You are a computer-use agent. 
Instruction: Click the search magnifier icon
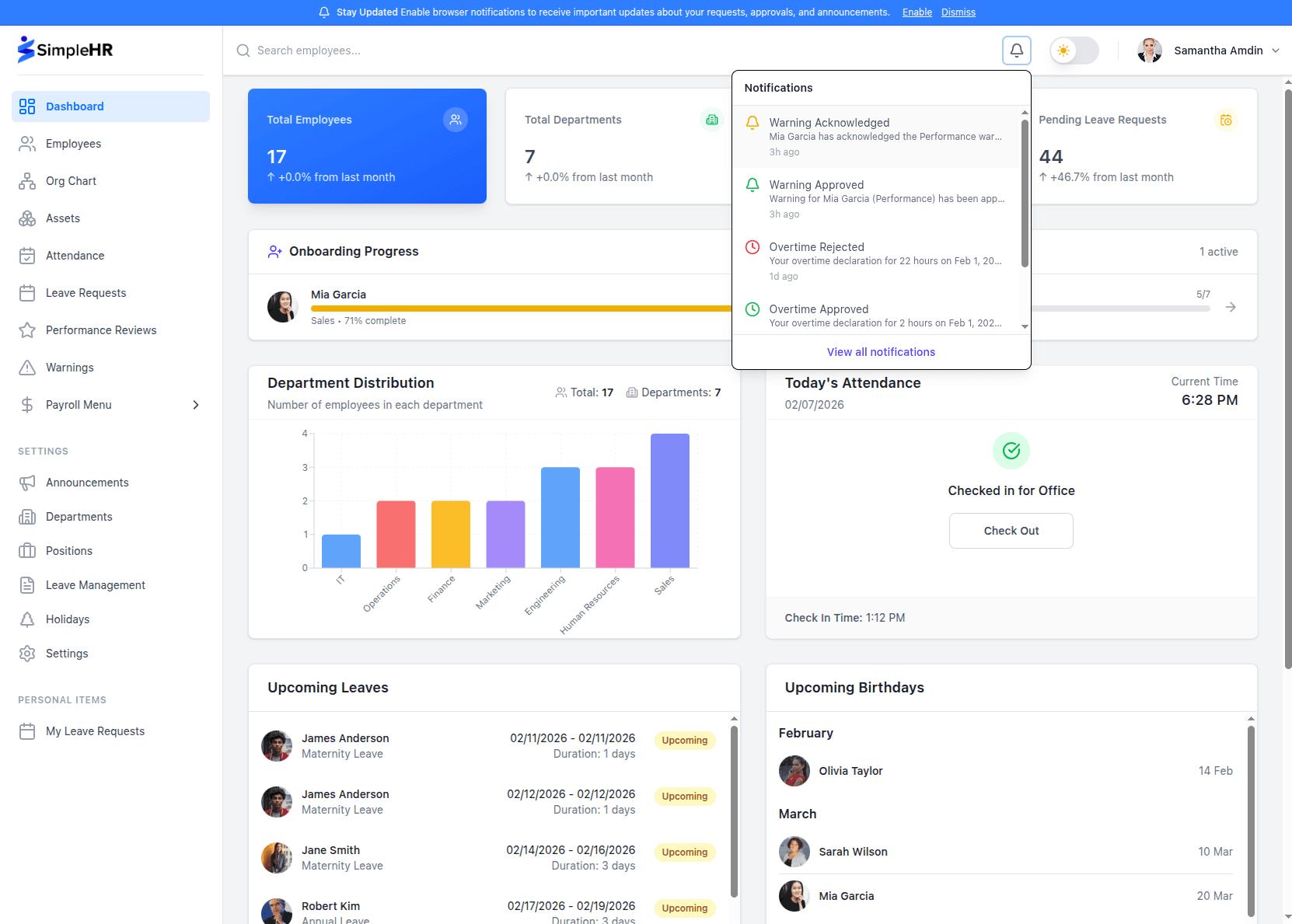point(243,51)
